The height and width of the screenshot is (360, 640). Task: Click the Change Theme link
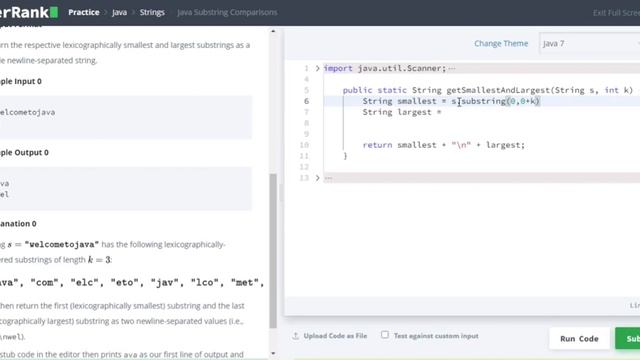501,43
